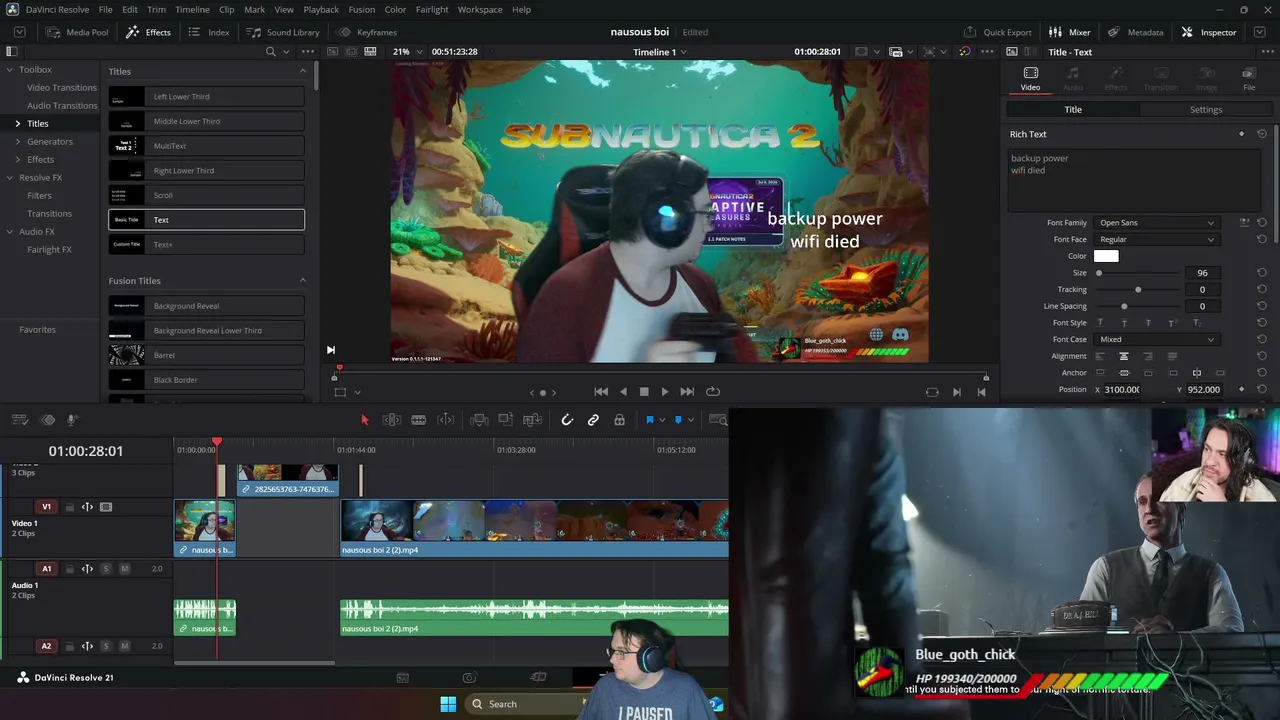
Task: Open the Metadata panel
Action: click(x=1136, y=32)
